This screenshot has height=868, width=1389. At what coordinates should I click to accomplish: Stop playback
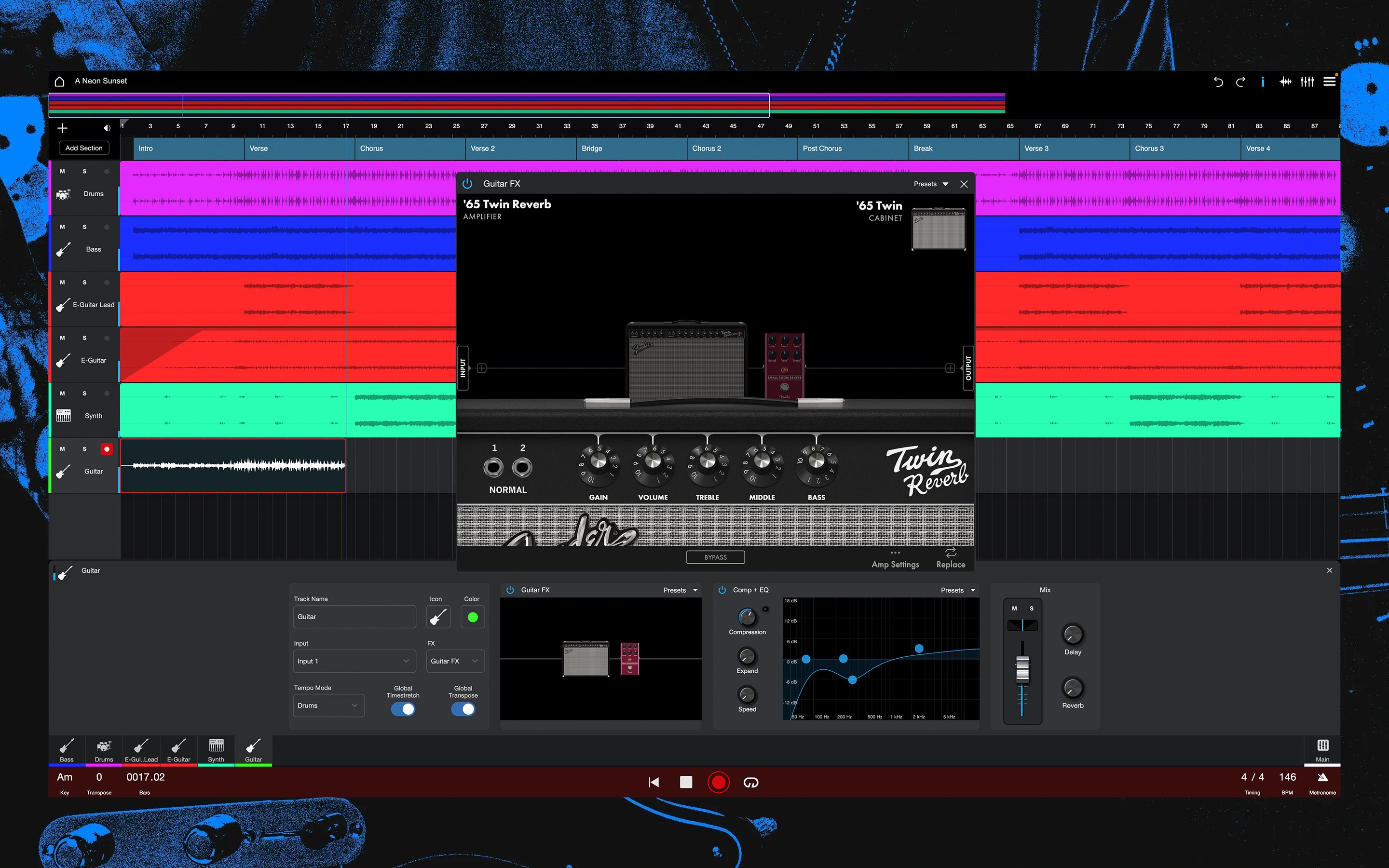686,783
